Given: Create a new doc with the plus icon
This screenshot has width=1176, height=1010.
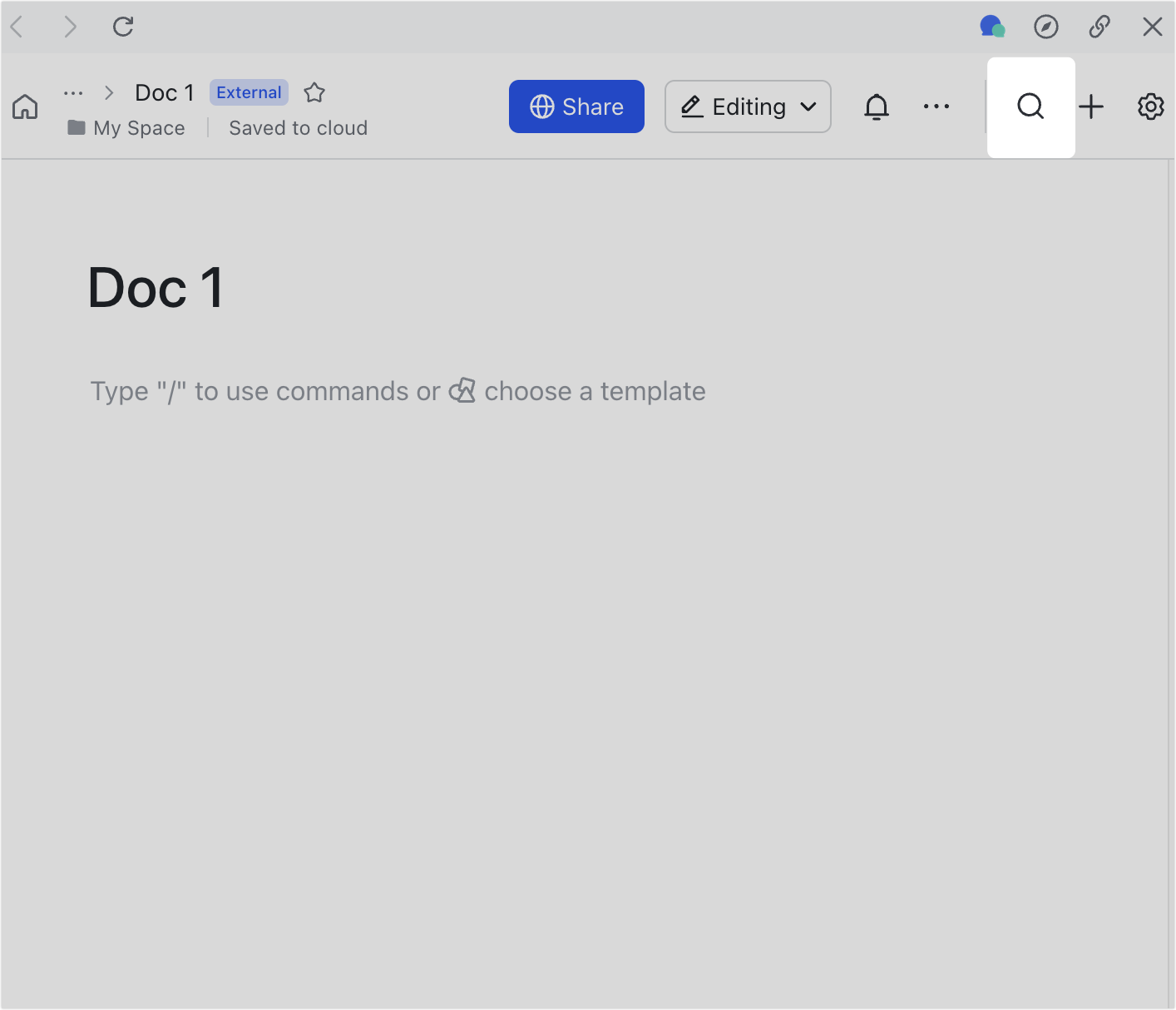Looking at the screenshot, I should (1092, 106).
